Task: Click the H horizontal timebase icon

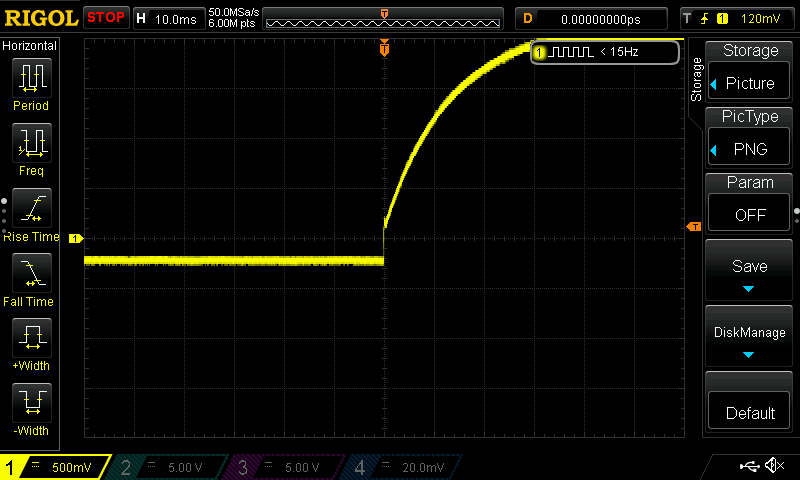Action: [x=141, y=19]
